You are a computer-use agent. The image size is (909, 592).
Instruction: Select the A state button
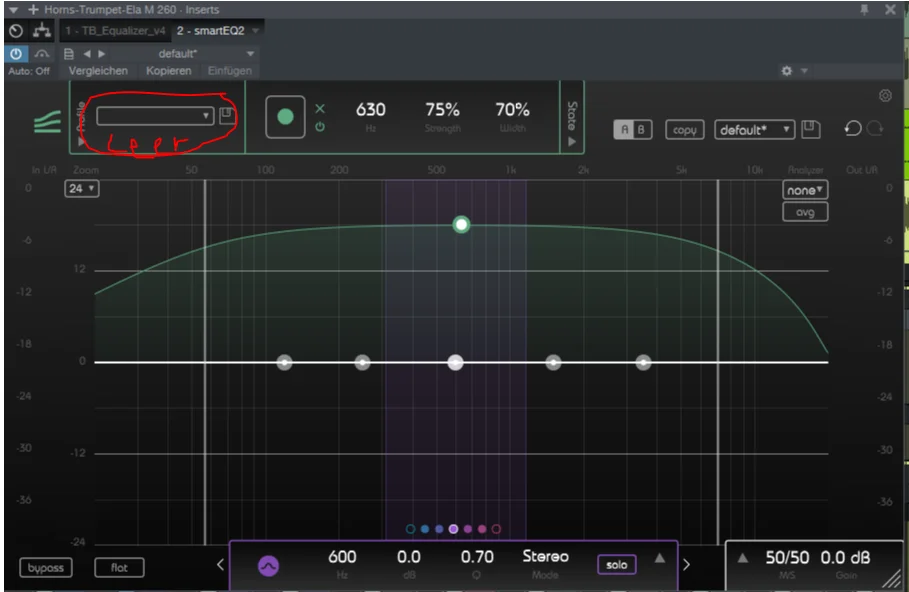[624, 129]
